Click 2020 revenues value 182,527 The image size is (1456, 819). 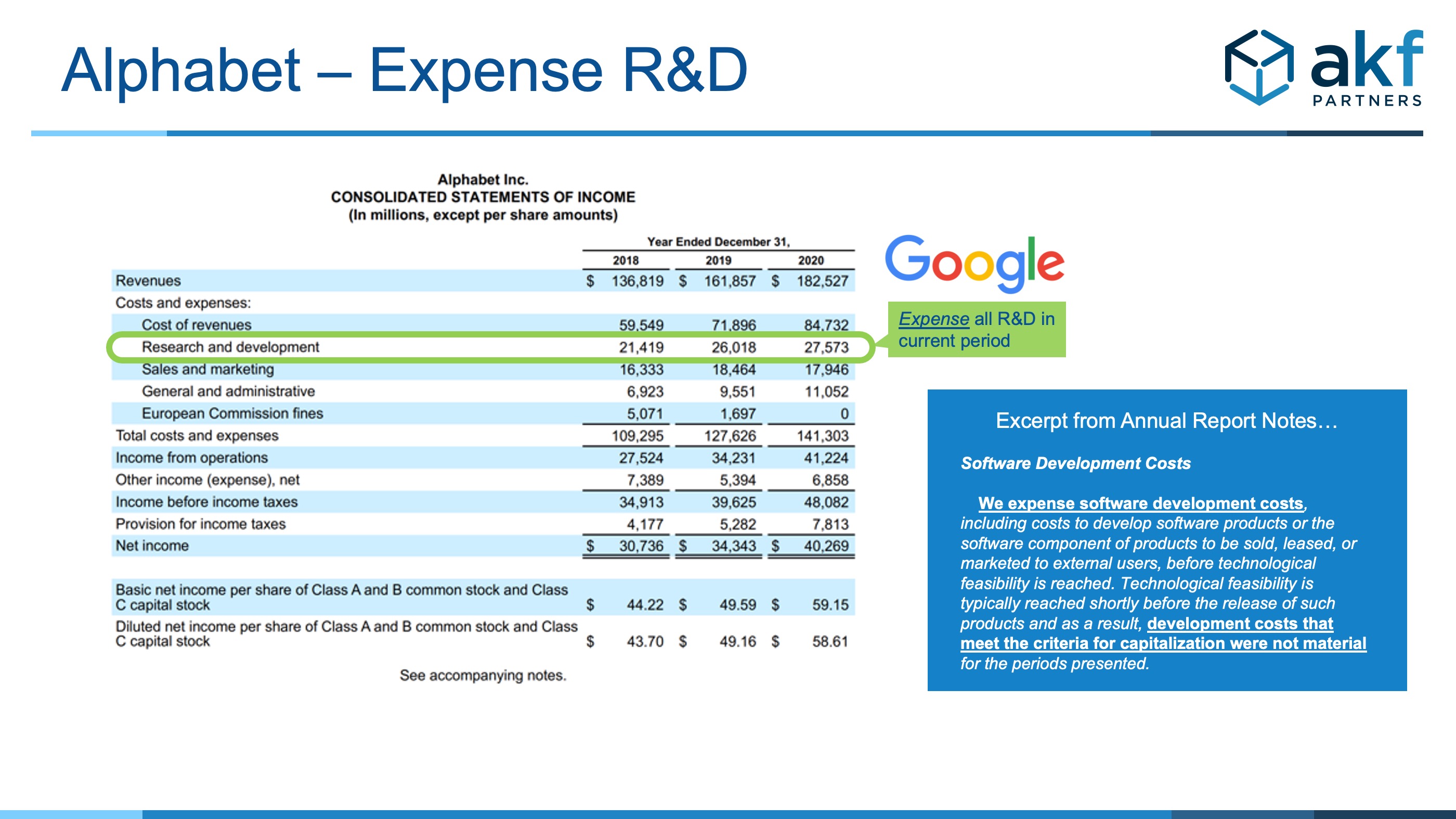823,281
